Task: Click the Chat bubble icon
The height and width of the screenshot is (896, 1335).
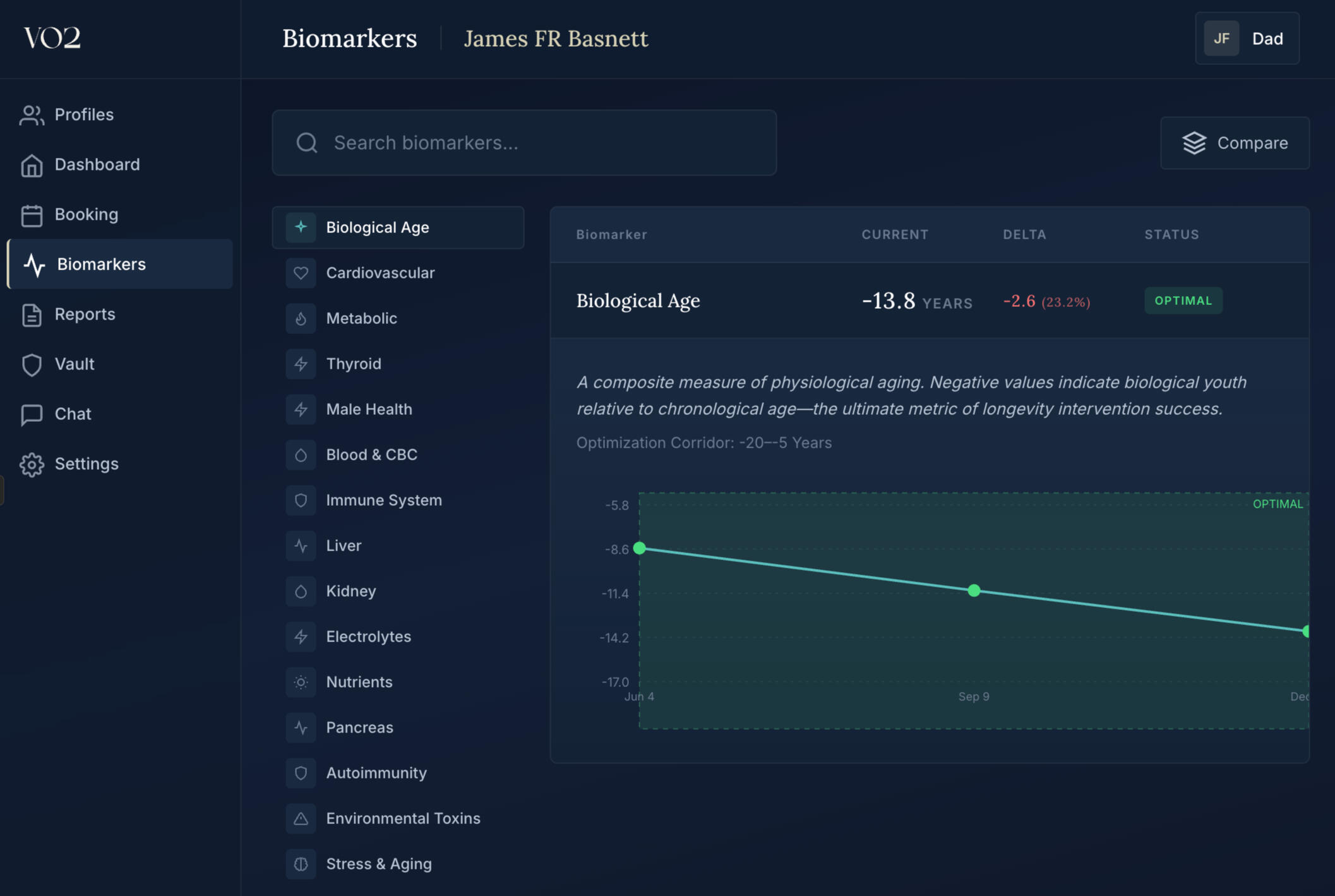Action: 32,414
